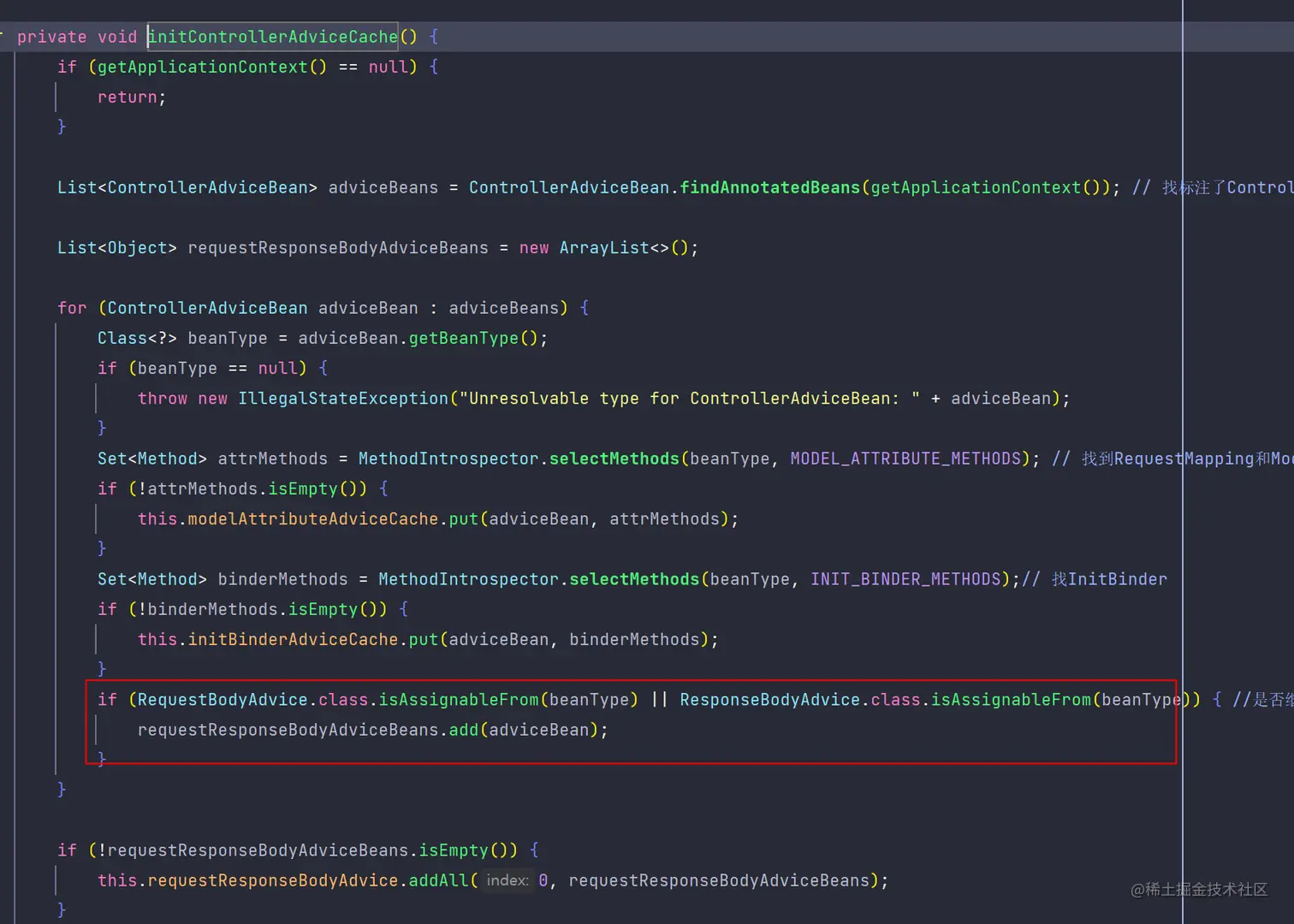The image size is (1294, 924).
Task: Click the attrMethods variable declaration
Action: 273,459
